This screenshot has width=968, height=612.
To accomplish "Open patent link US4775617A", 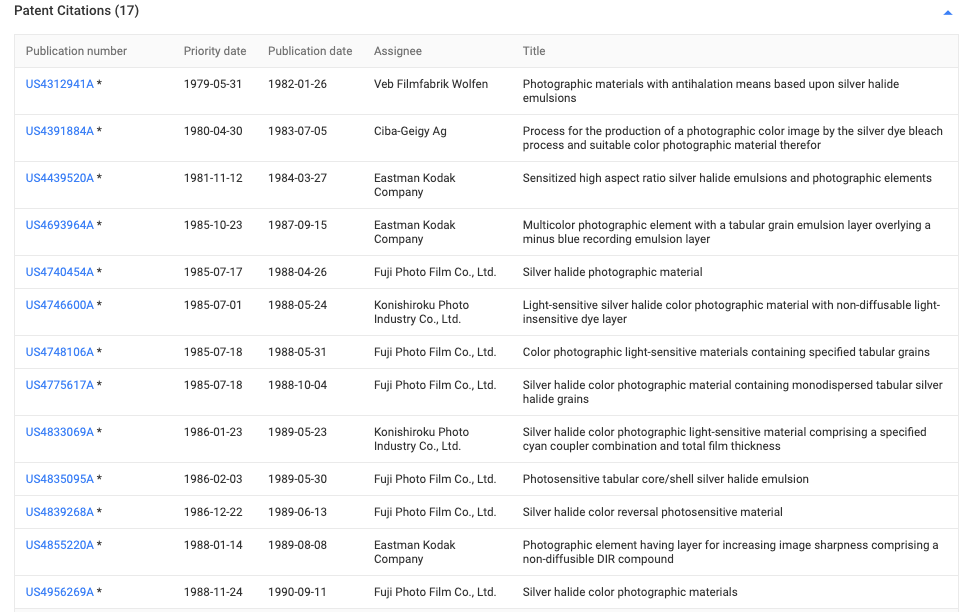I will tap(60, 385).
